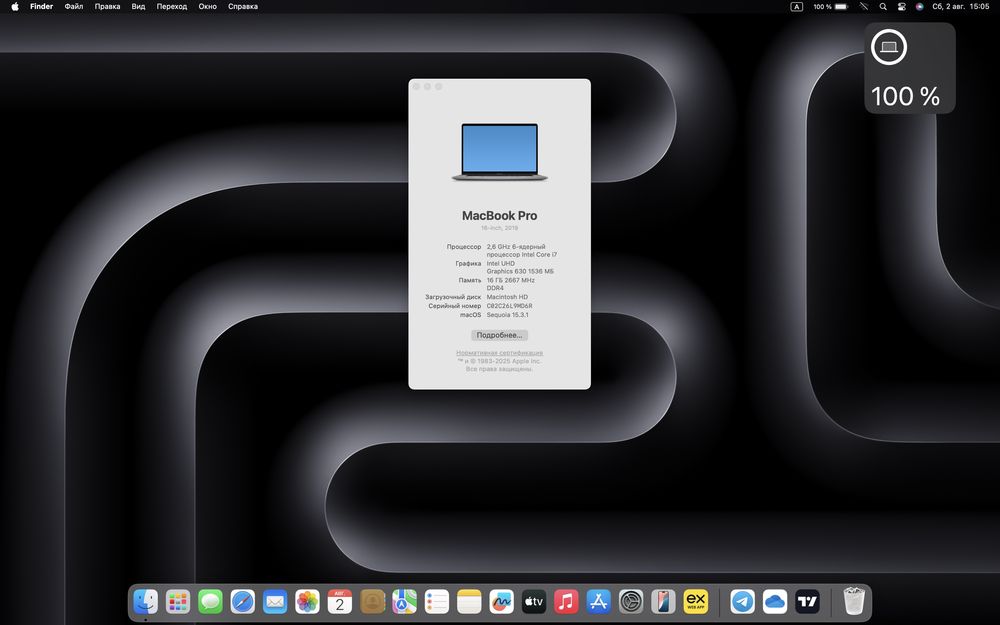Open Spotlight search in the menu bar
The width and height of the screenshot is (1000, 625).
(883, 6)
